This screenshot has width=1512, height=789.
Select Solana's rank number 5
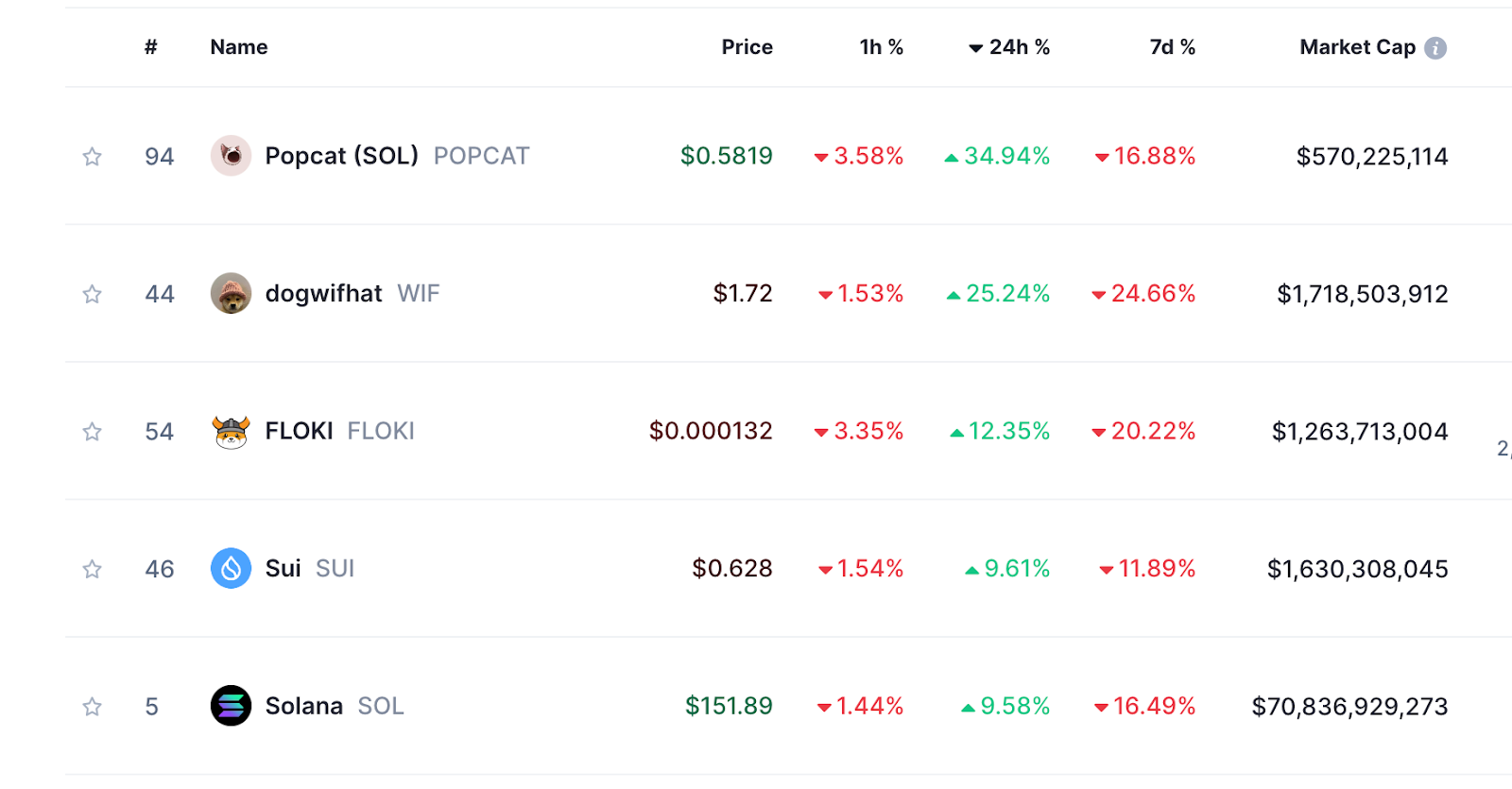coord(151,705)
